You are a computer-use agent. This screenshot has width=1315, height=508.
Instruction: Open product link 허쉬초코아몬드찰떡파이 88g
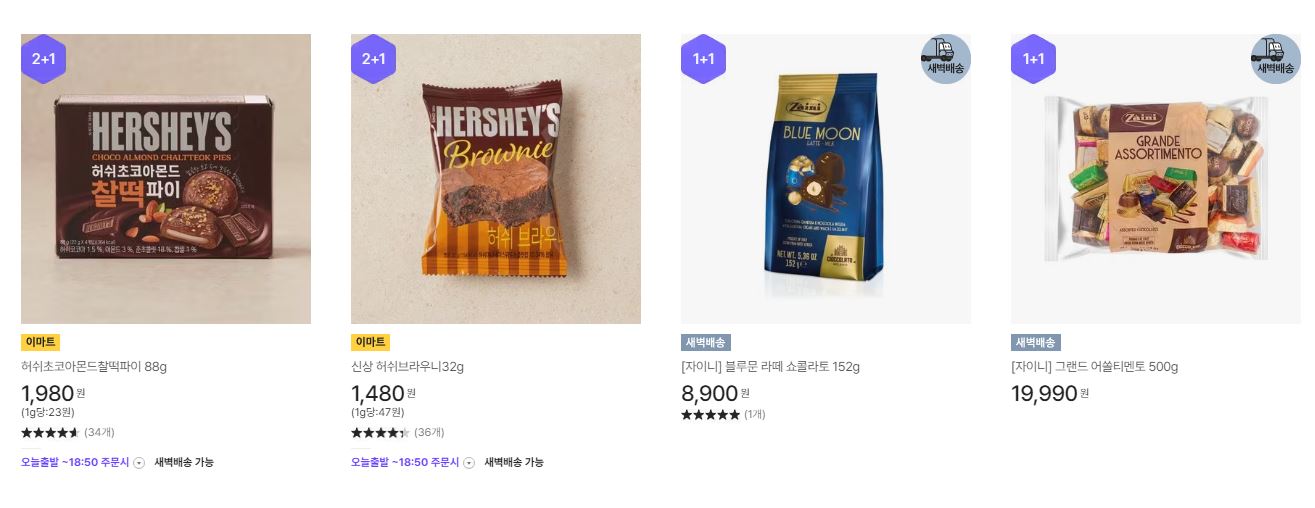[94, 367]
